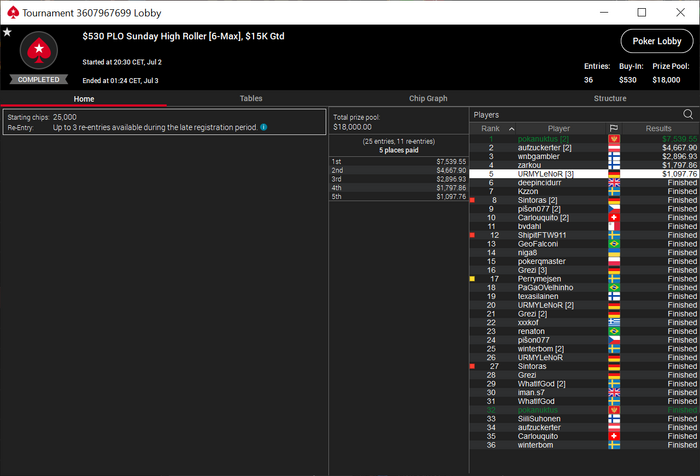Image resolution: width=700 pixels, height=476 pixels.
Task: Open the re-entry info icon
Action: (x=264, y=127)
